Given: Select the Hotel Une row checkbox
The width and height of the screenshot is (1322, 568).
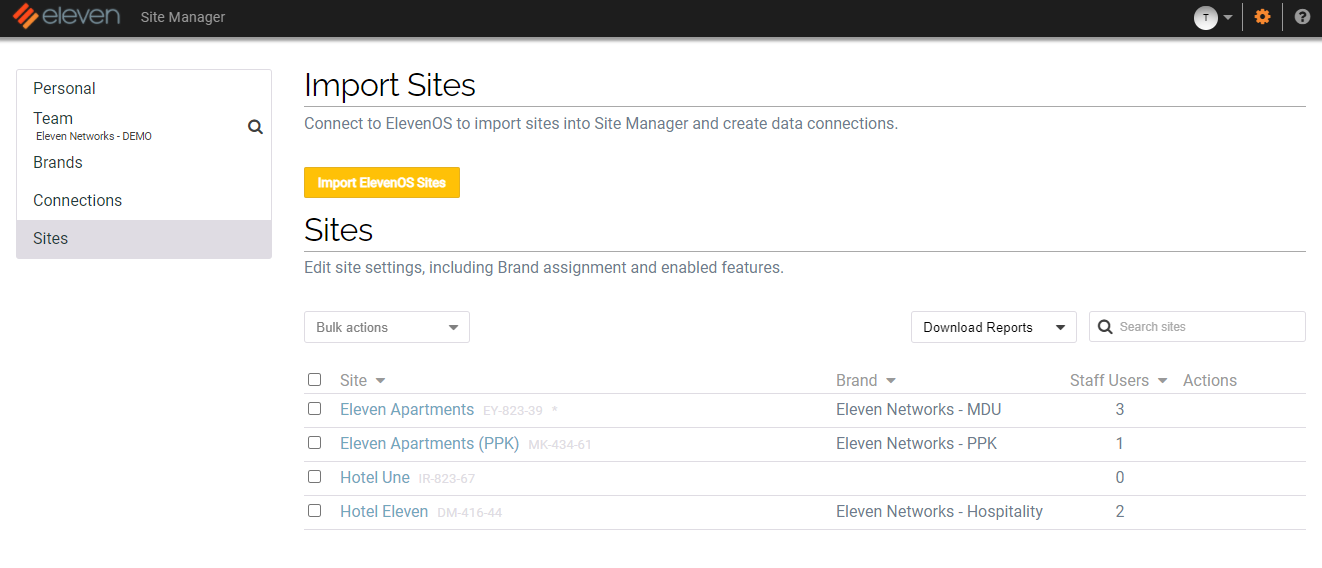Looking at the screenshot, I should click(314, 477).
